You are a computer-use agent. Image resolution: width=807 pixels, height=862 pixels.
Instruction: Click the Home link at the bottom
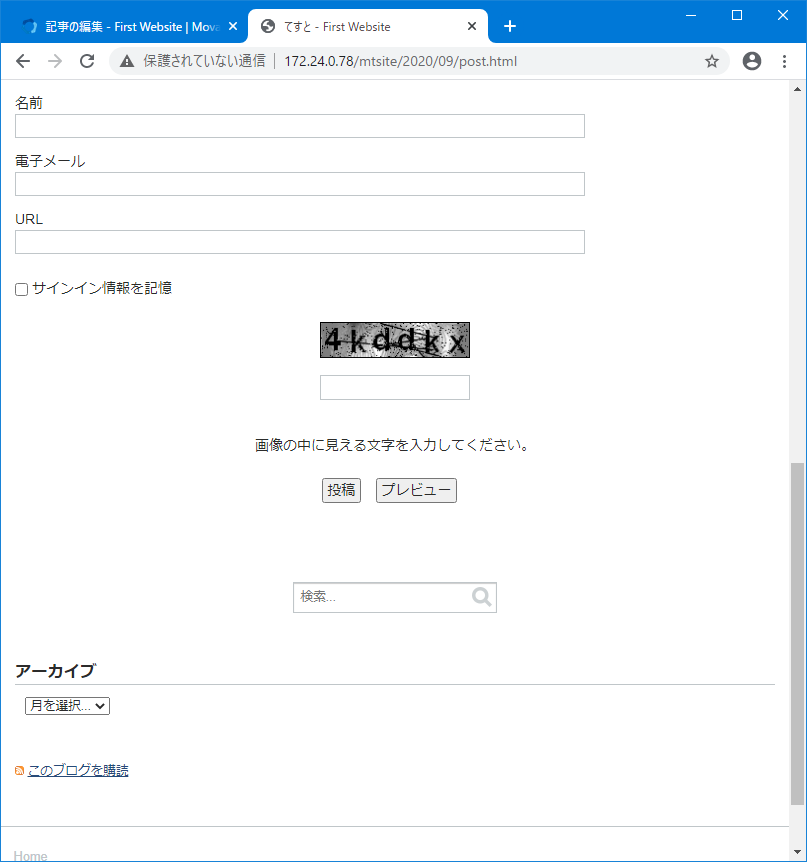pos(29,856)
